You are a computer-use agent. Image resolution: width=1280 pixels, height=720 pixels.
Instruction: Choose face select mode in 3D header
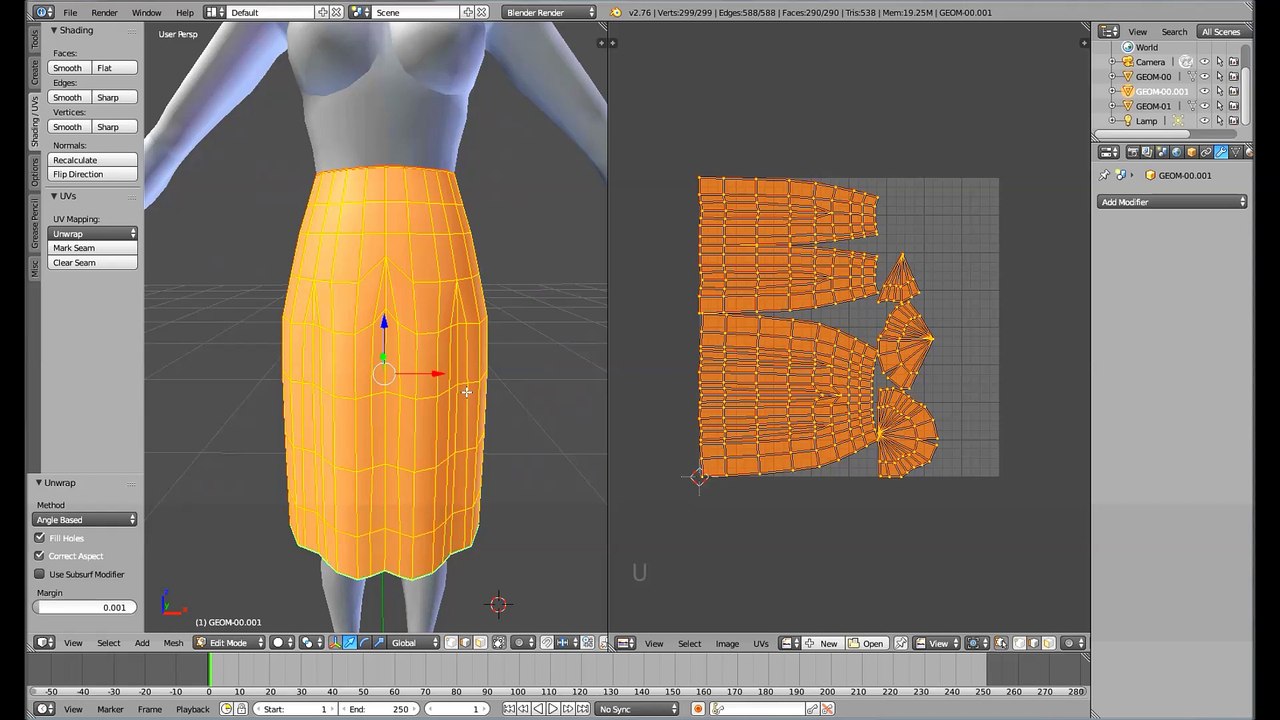480,643
